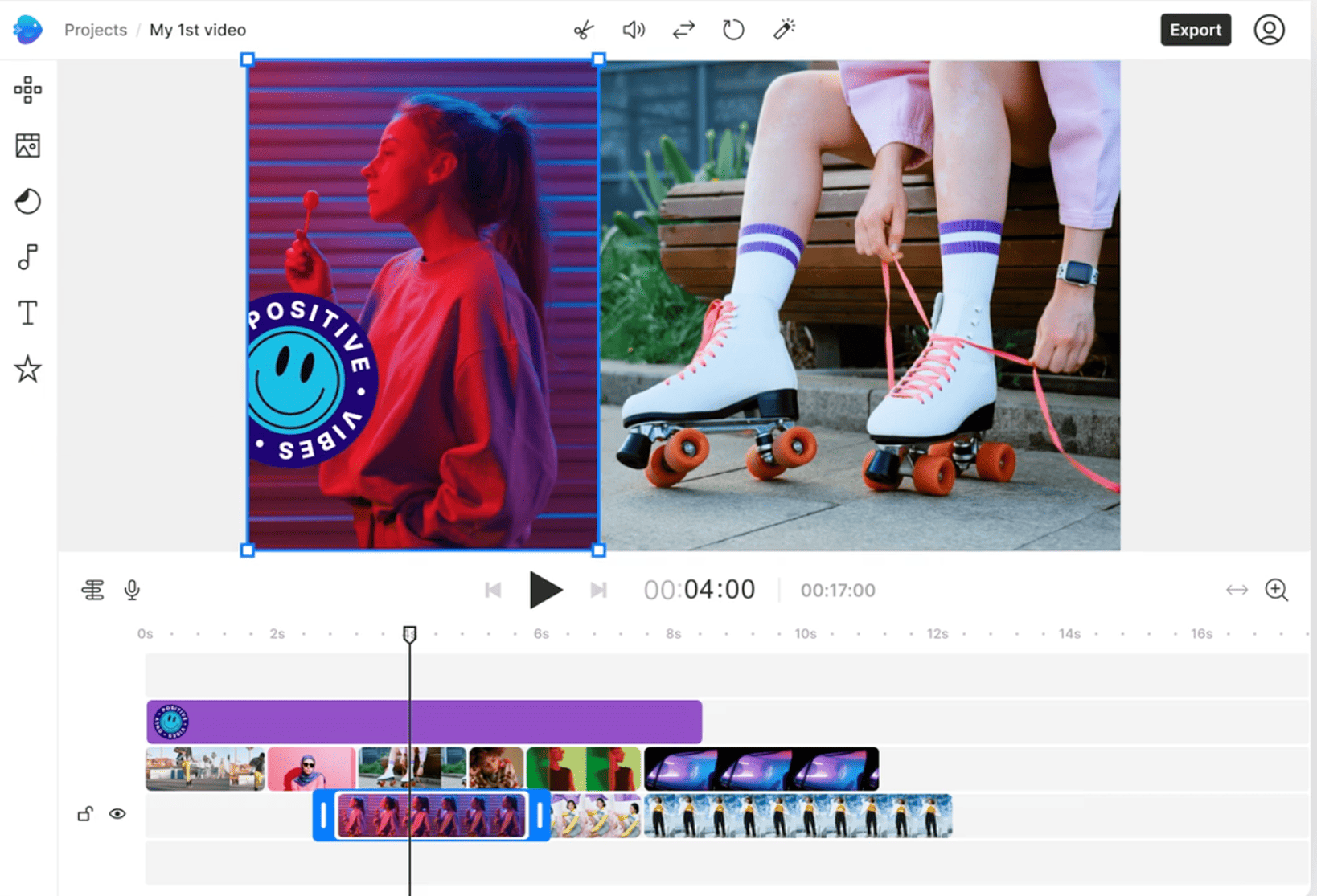Open the magic wand effects tool
Screen dimensions: 1317x896
click(x=784, y=30)
